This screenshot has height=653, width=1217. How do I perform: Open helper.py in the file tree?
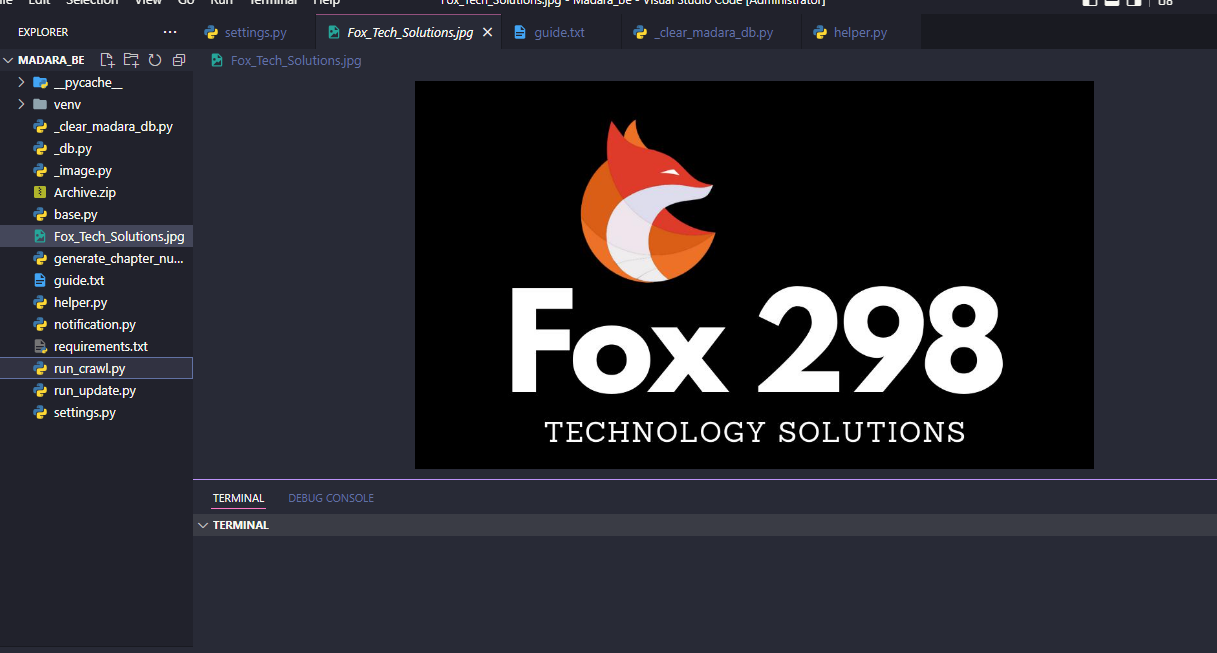pyautogui.click(x=96, y=302)
